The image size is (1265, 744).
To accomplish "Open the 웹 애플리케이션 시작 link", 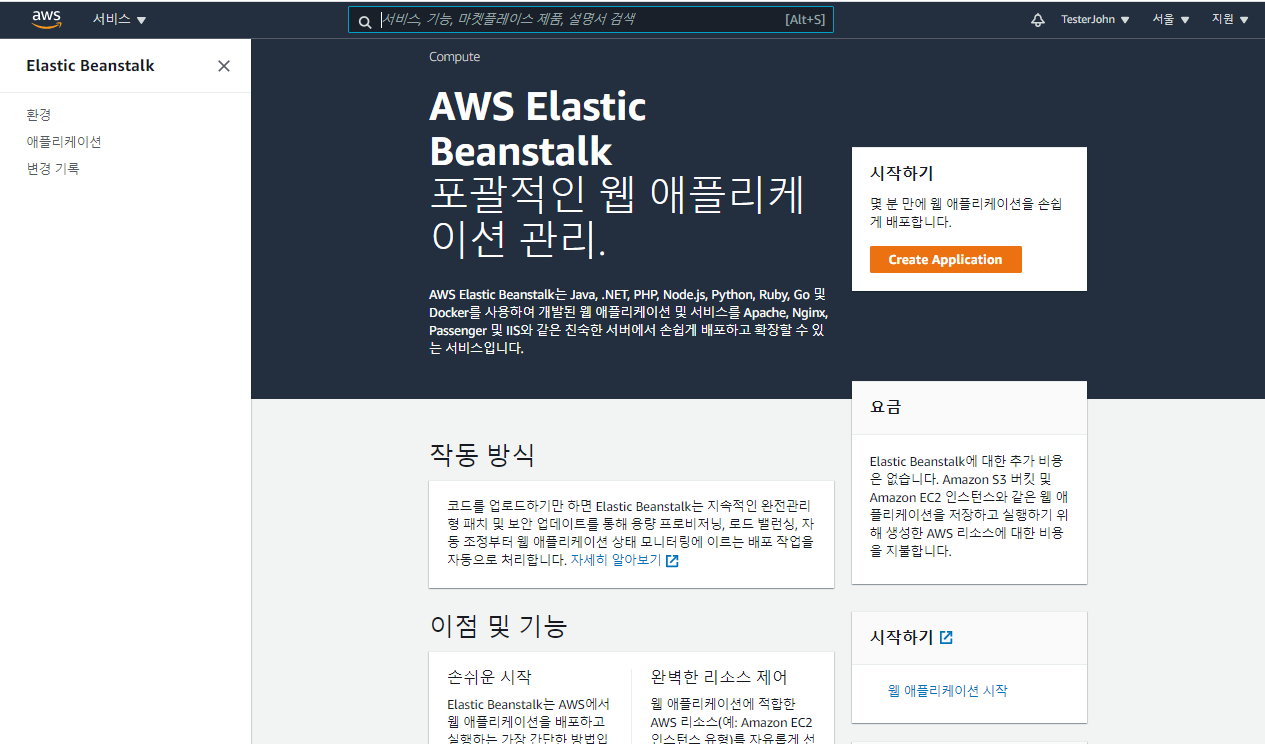I will [947, 691].
